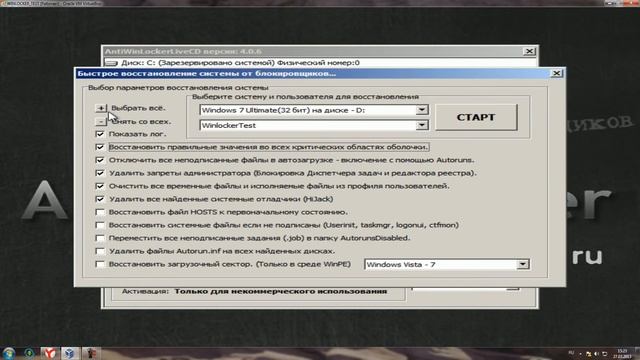640x360 pixels.
Task: Close the AntiWinLockerLiveCD window behind
Action: [x=529, y=51]
